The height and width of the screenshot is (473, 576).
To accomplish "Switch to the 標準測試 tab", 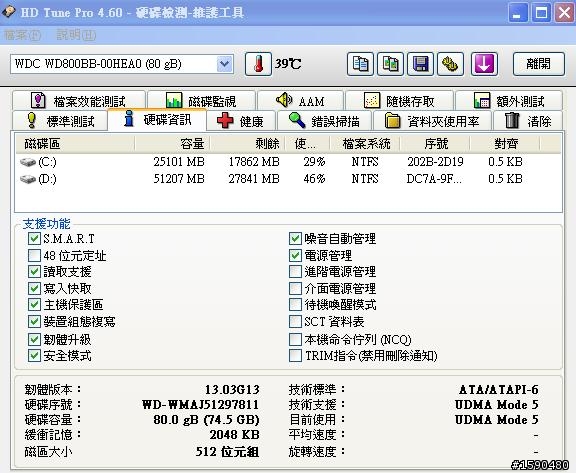I will tap(60, 120).
